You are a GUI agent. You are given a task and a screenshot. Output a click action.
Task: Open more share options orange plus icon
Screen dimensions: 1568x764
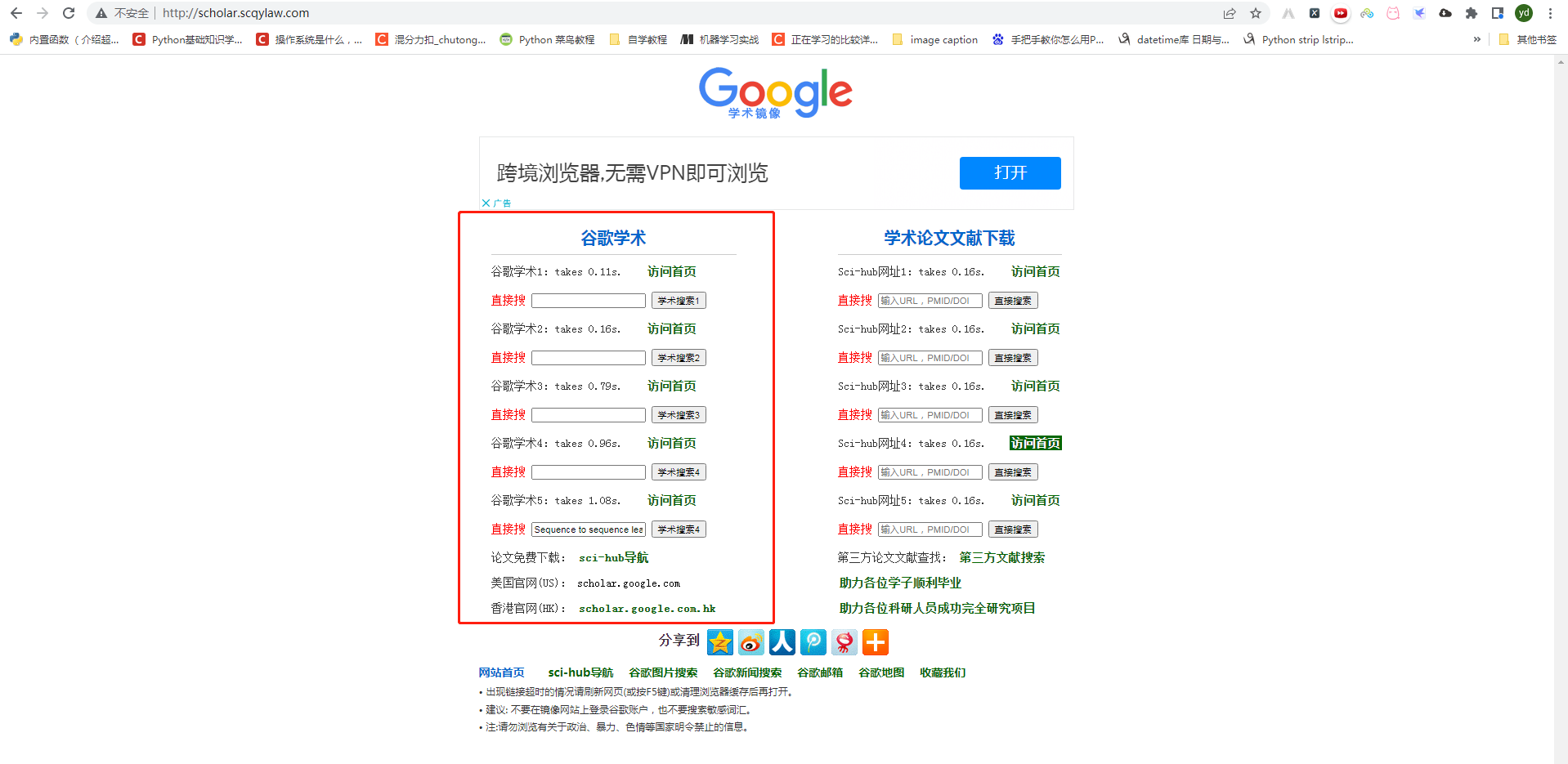pos(876,642)
